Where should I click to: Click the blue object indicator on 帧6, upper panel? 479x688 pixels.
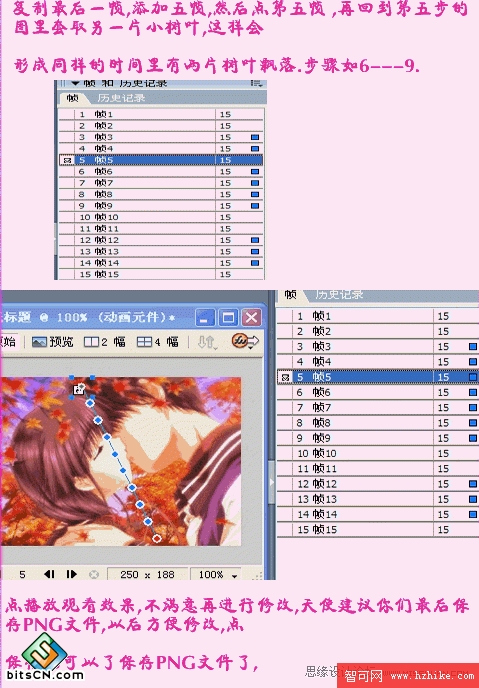click(x=255, y=172)
